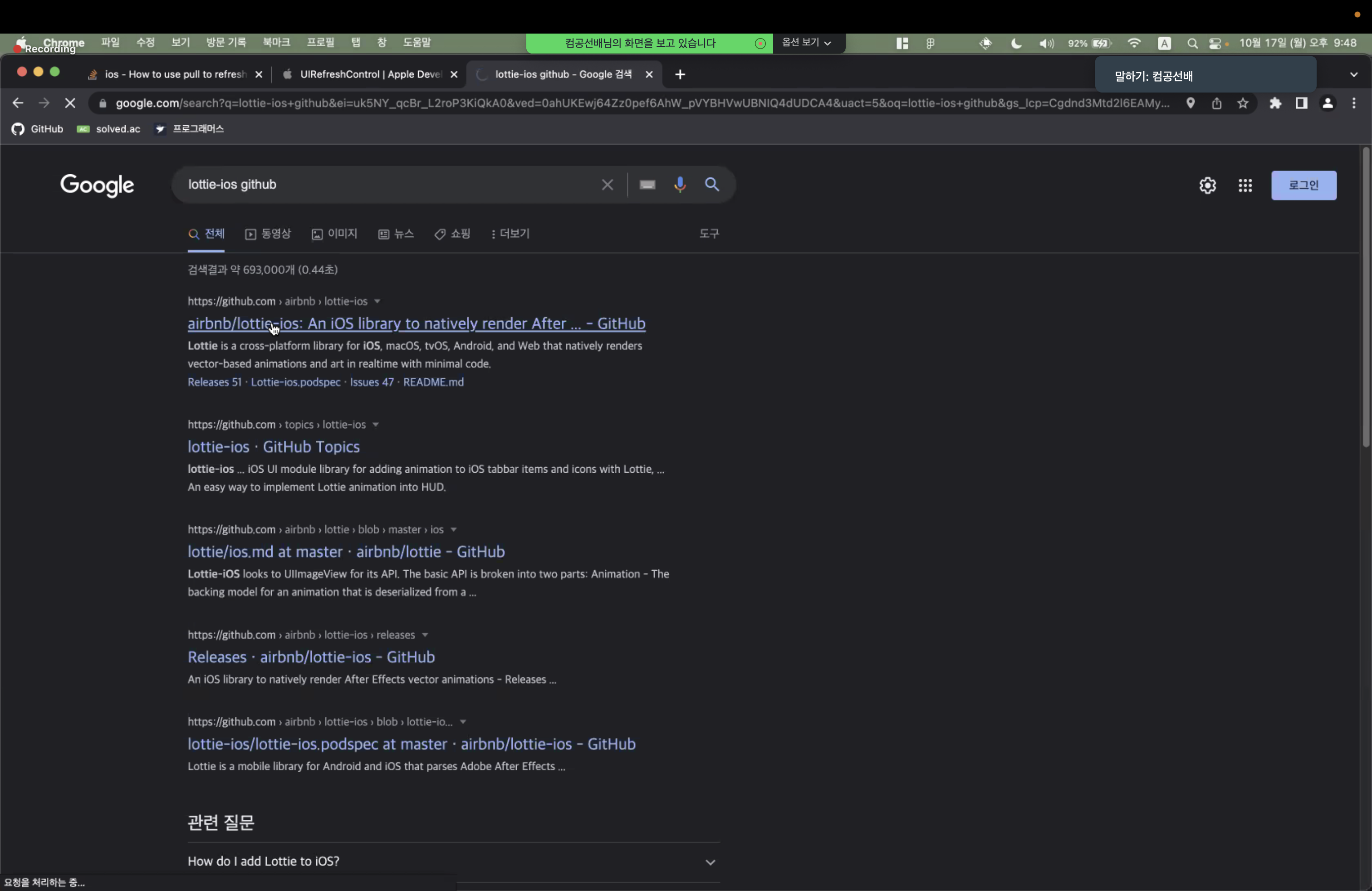The image size is (1372, 891).
Task: Open the 더보기 search filter menu
Action: (510, 234)
